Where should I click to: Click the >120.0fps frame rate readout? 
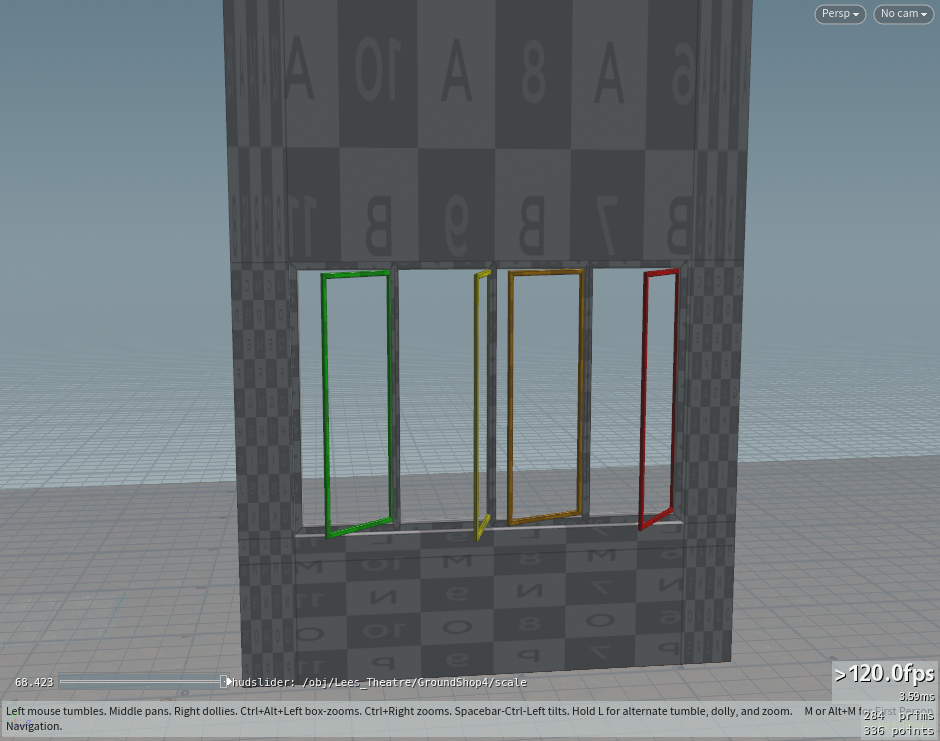(884, 674)
